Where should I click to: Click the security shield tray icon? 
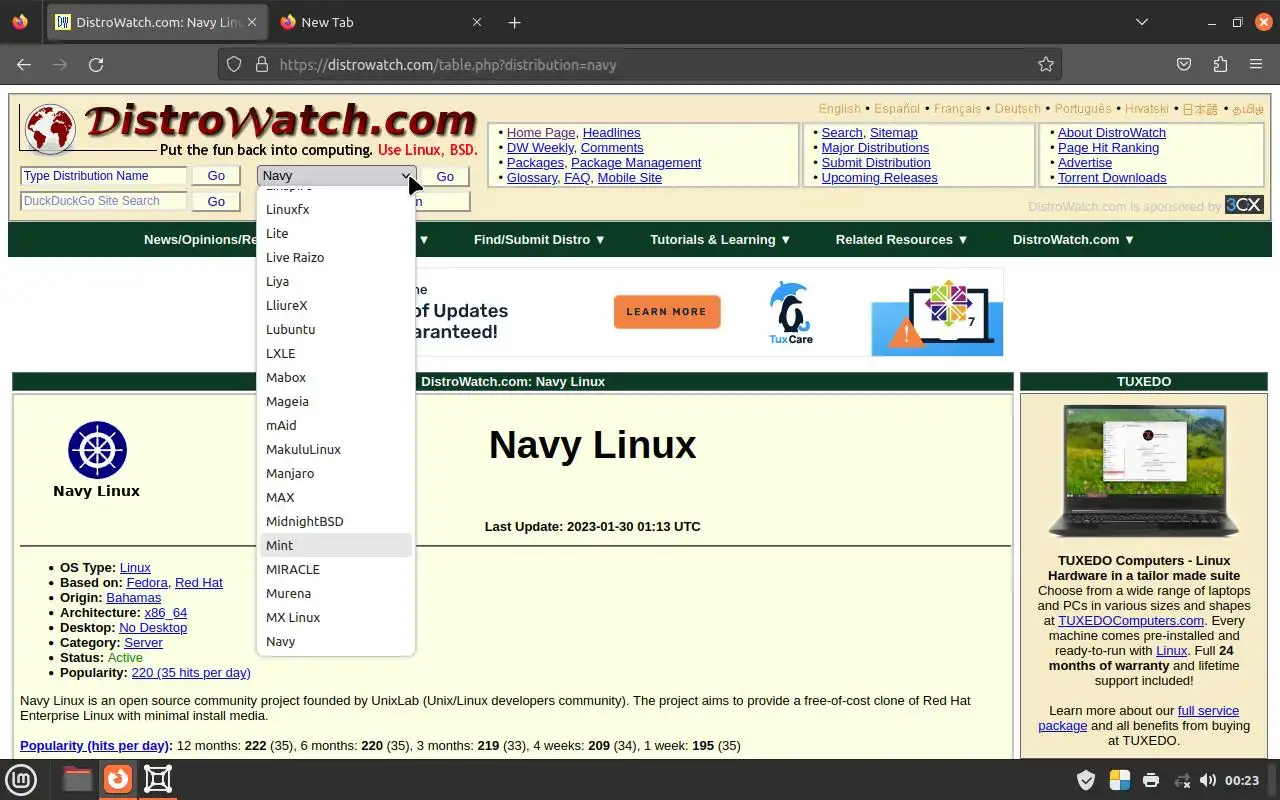(1086, 780)
